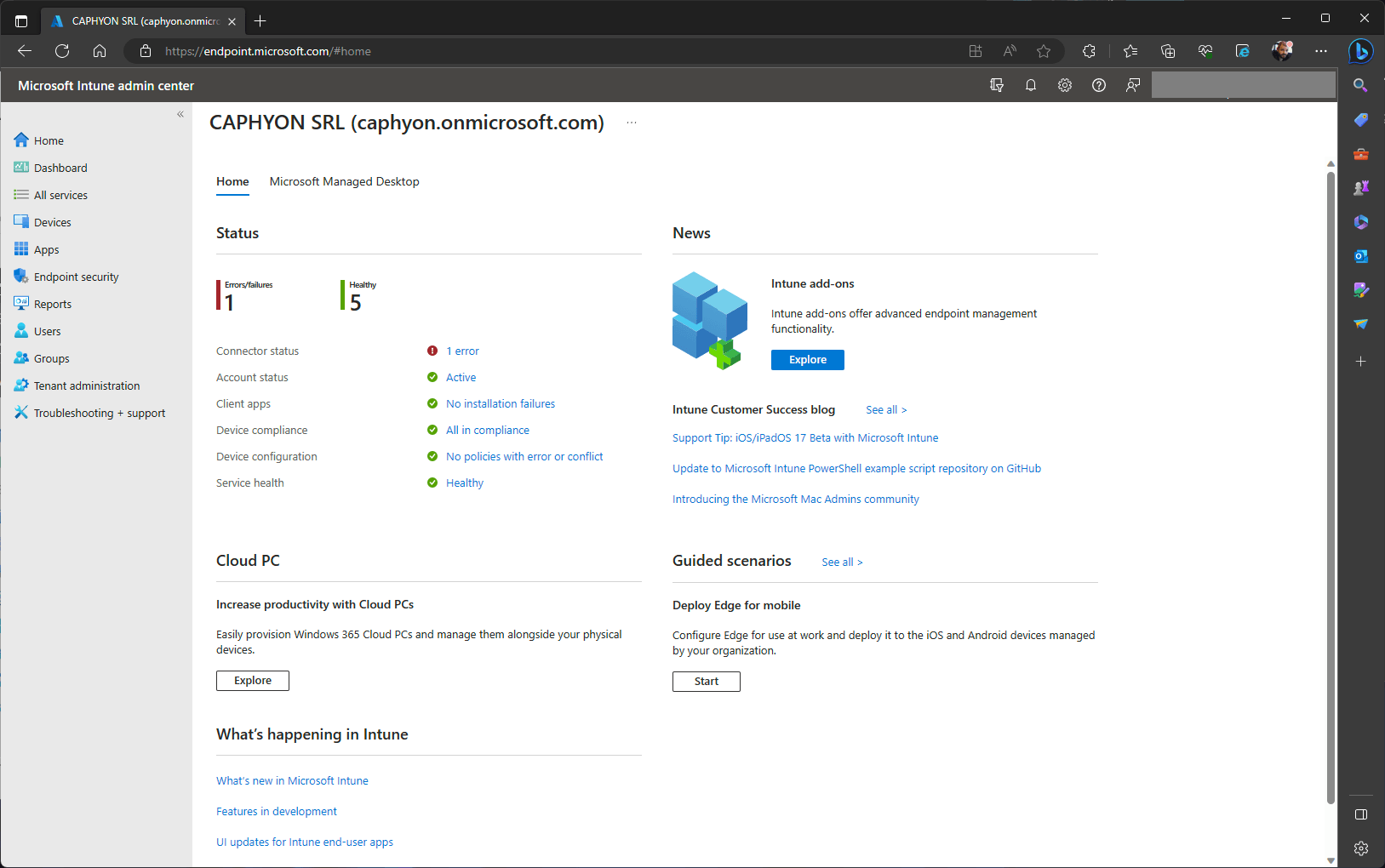The width and height of the screenshot is (1385, 868).
Task: Open Features in development link
Action: click(277, 811)
